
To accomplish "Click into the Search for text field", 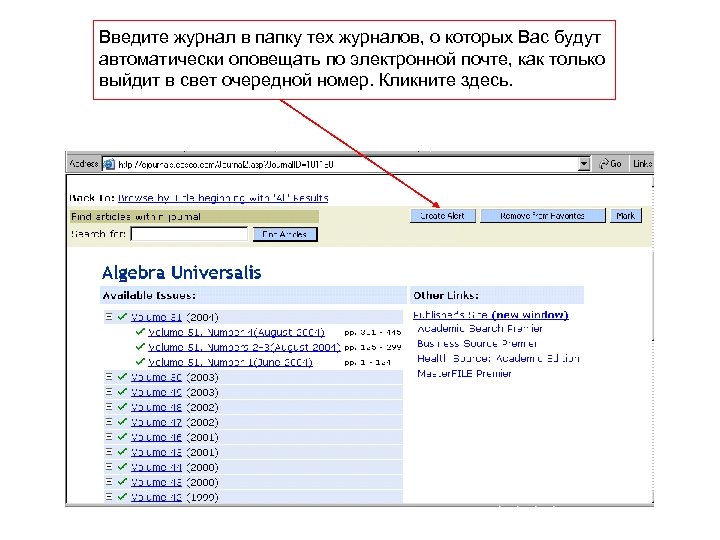I will coord(190,234).
